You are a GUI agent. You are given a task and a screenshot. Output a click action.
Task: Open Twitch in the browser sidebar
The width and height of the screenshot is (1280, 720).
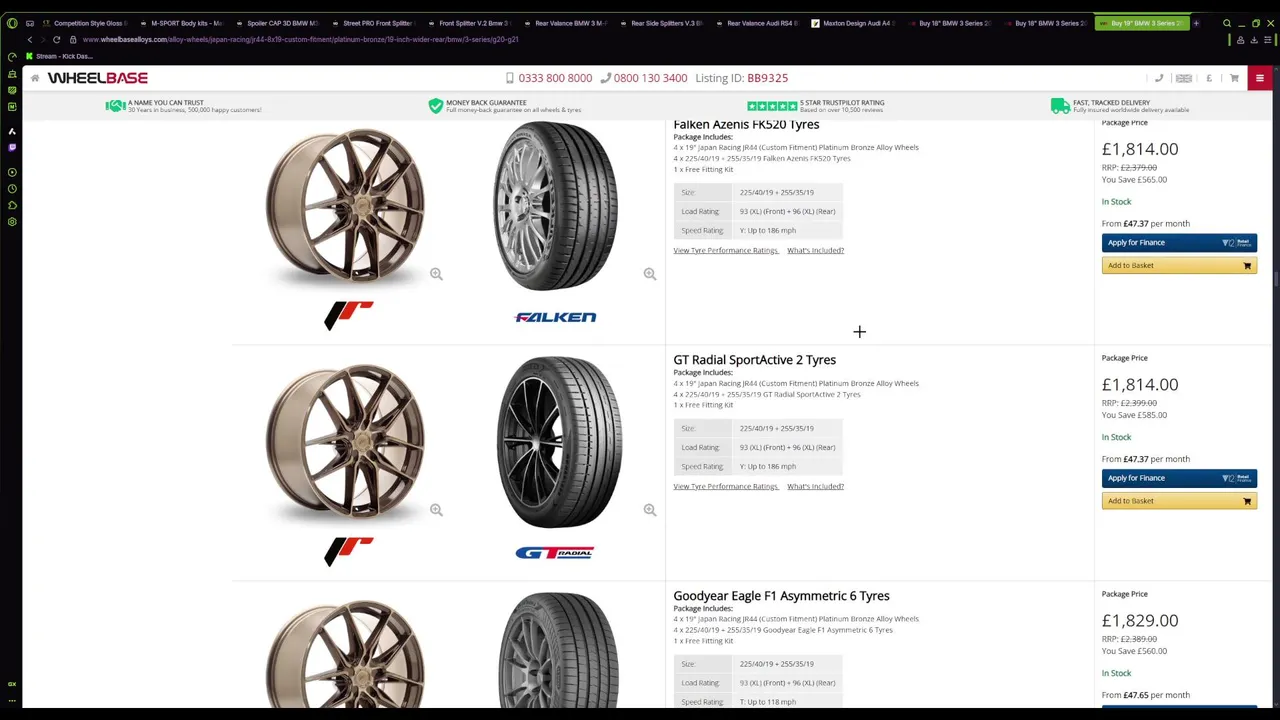click(x=12, y=147)
